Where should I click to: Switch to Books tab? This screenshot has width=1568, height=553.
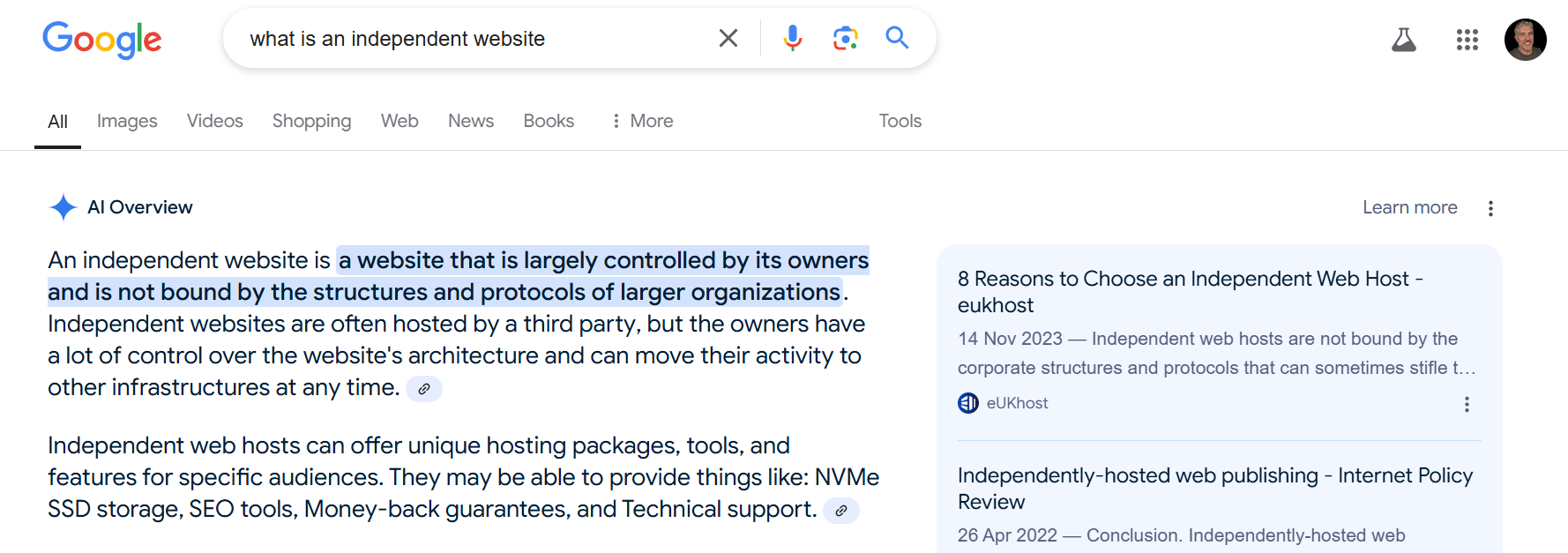pyautogui.click(x=549, y=121)
